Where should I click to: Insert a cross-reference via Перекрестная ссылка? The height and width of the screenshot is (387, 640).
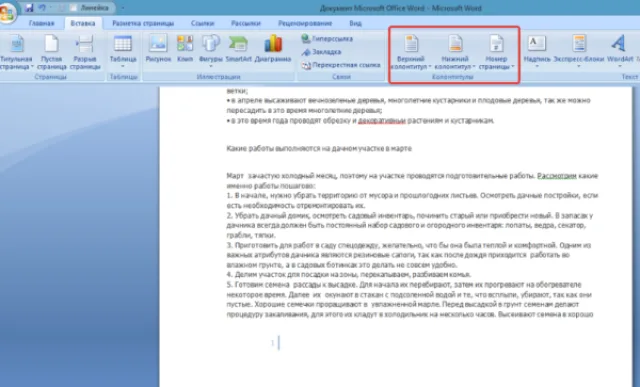pyautogui.click(x=341, y=65)
